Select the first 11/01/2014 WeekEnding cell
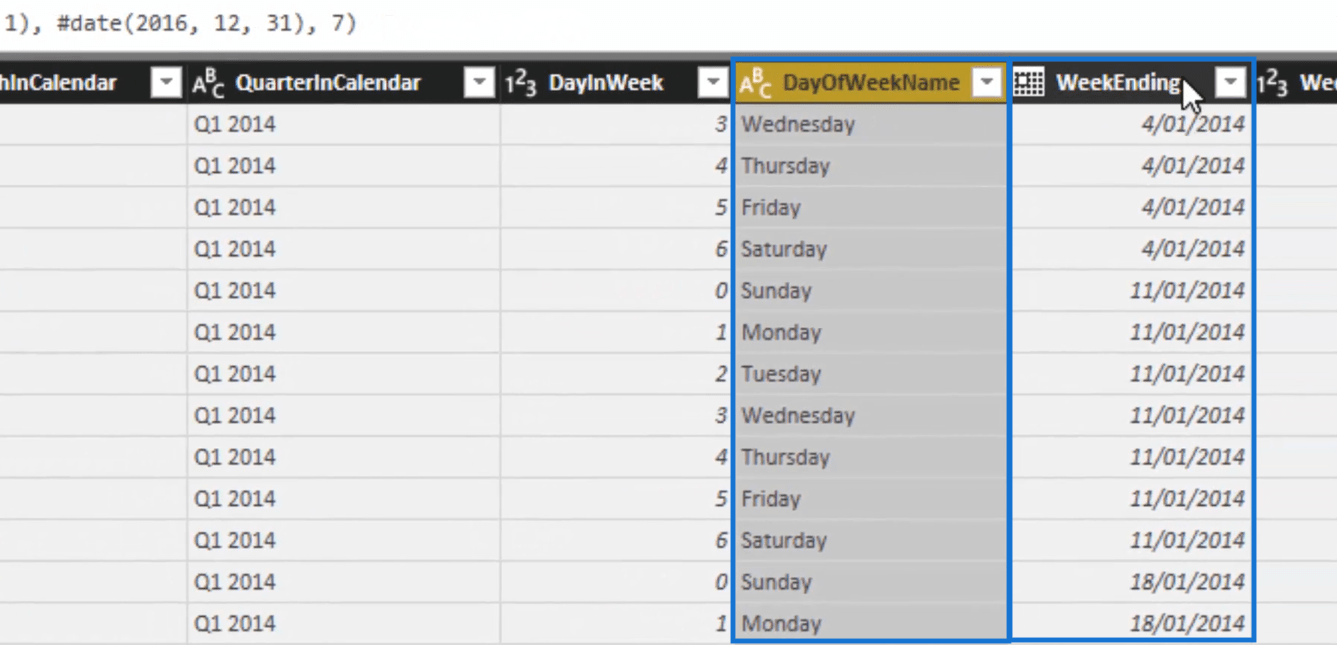This screenshot has width=1337, height=645. coord(1132,291)
